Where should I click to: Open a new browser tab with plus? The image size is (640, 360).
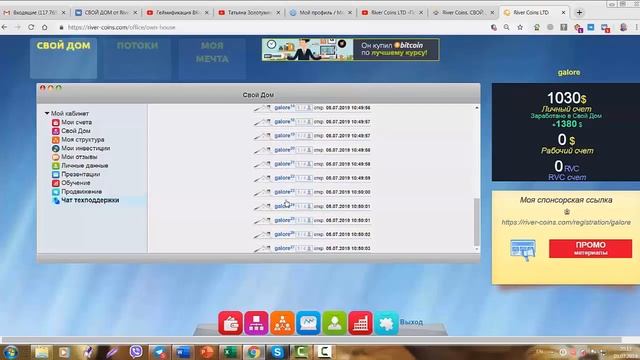click(x=579, y=13)
